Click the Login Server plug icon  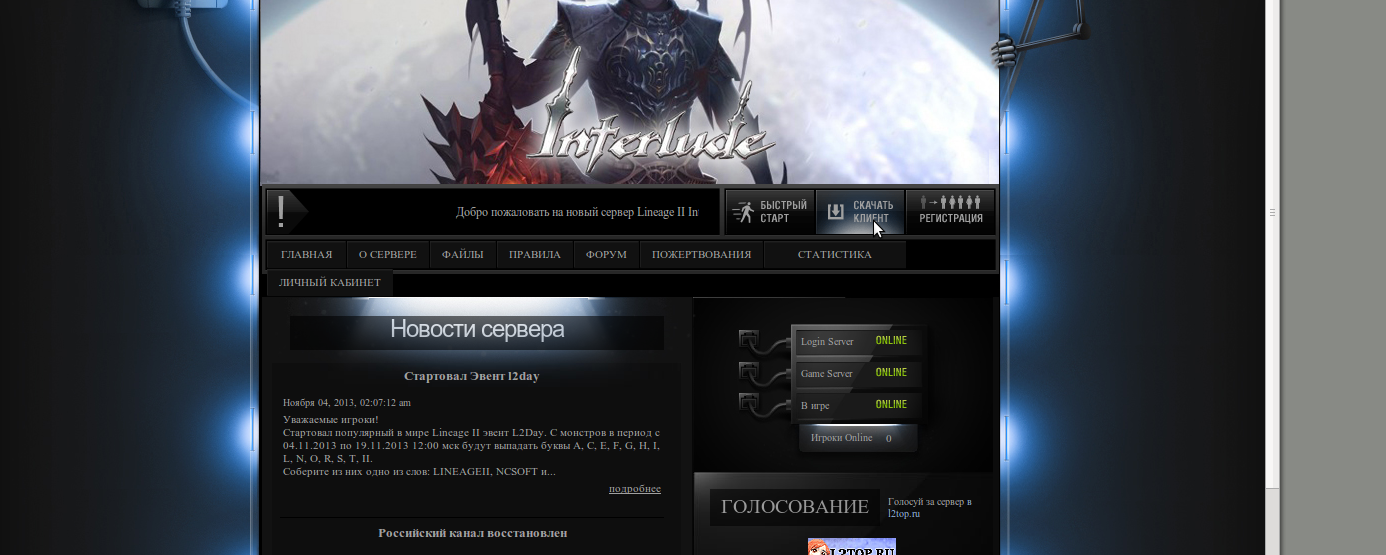749,339
